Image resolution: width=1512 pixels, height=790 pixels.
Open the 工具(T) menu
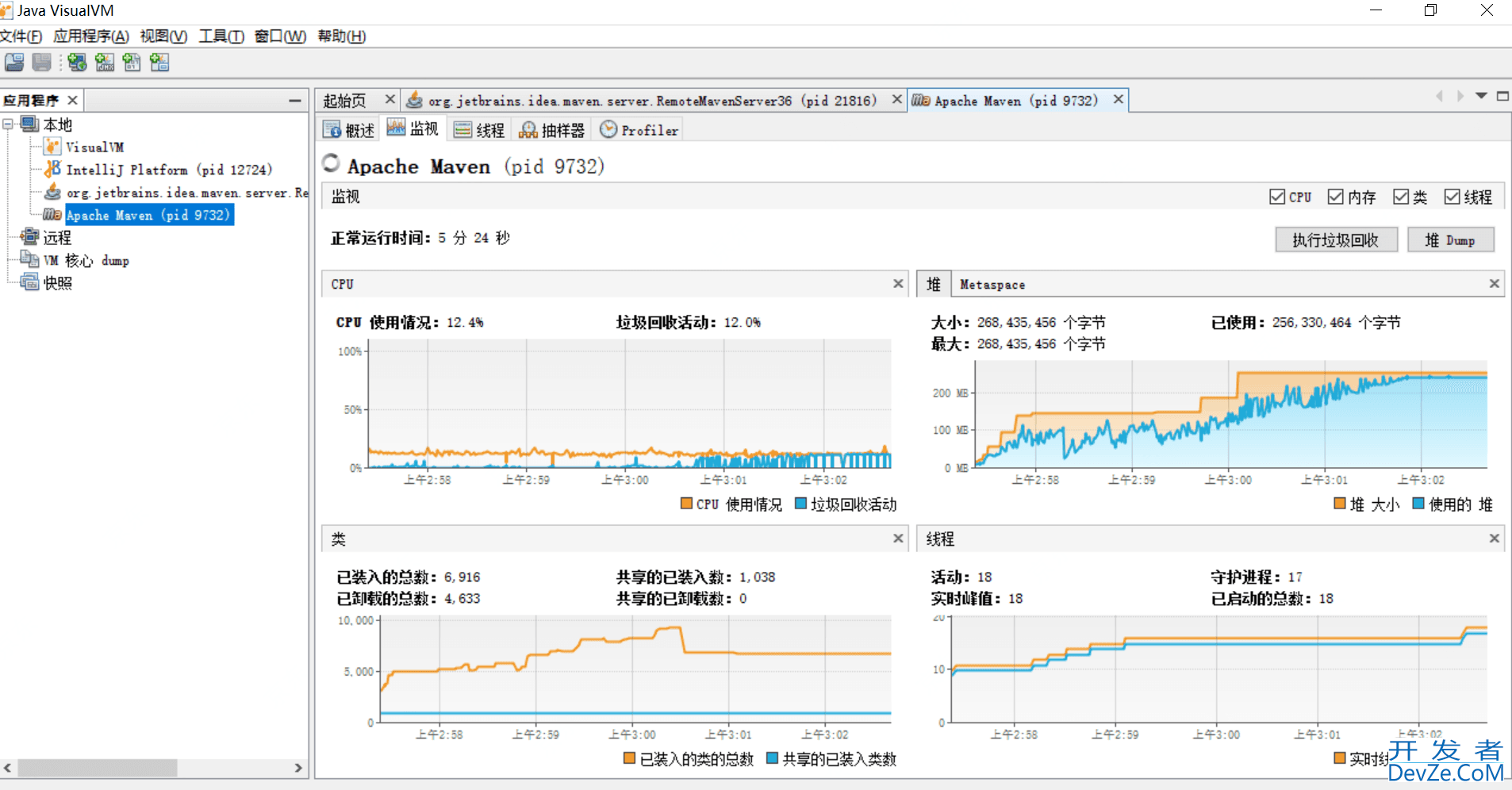[x=221, y=36]
